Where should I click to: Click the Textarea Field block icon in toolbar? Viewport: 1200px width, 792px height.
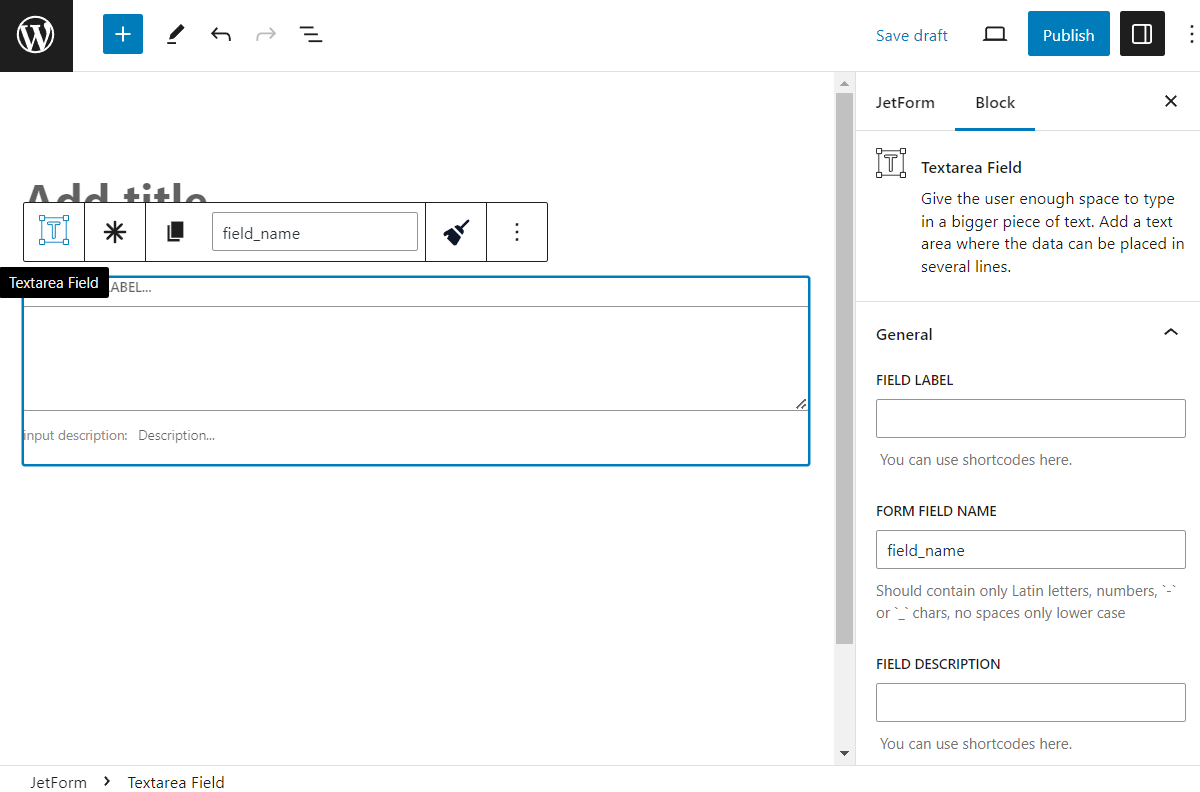[x=53, y=231]
